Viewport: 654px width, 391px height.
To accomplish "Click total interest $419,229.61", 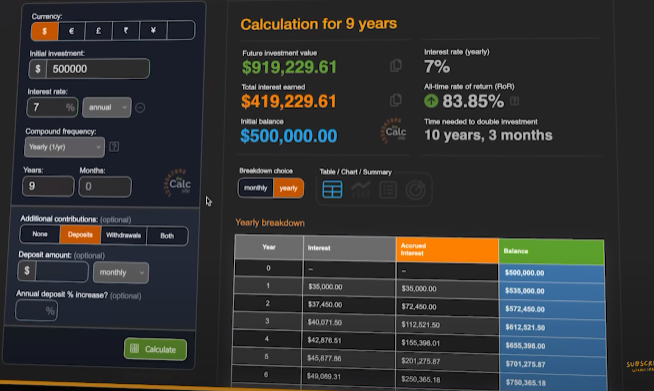I will [x=289, y=101].
